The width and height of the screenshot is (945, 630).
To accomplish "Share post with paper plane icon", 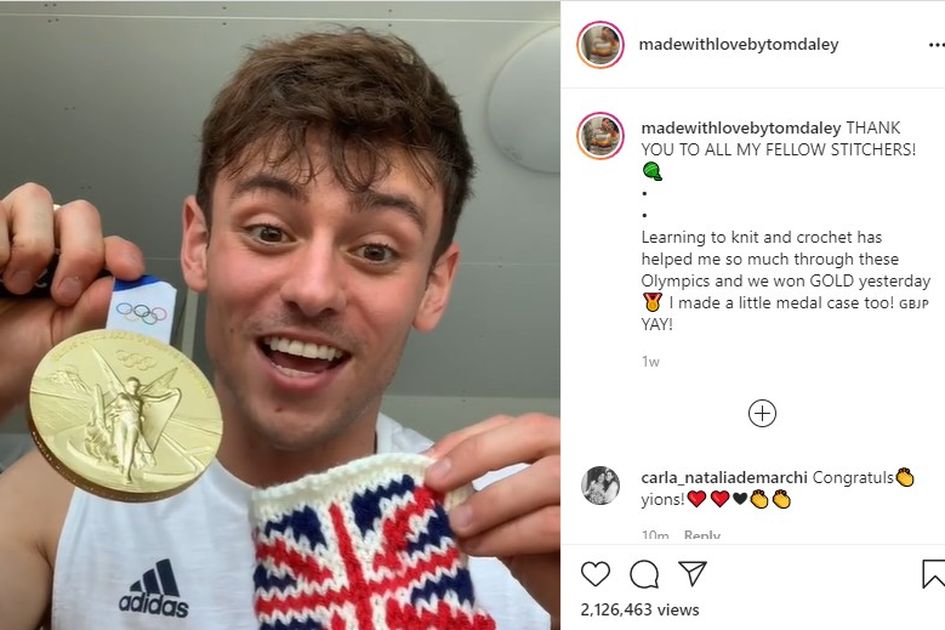I will pyautogui.click(x=692, y=573).
